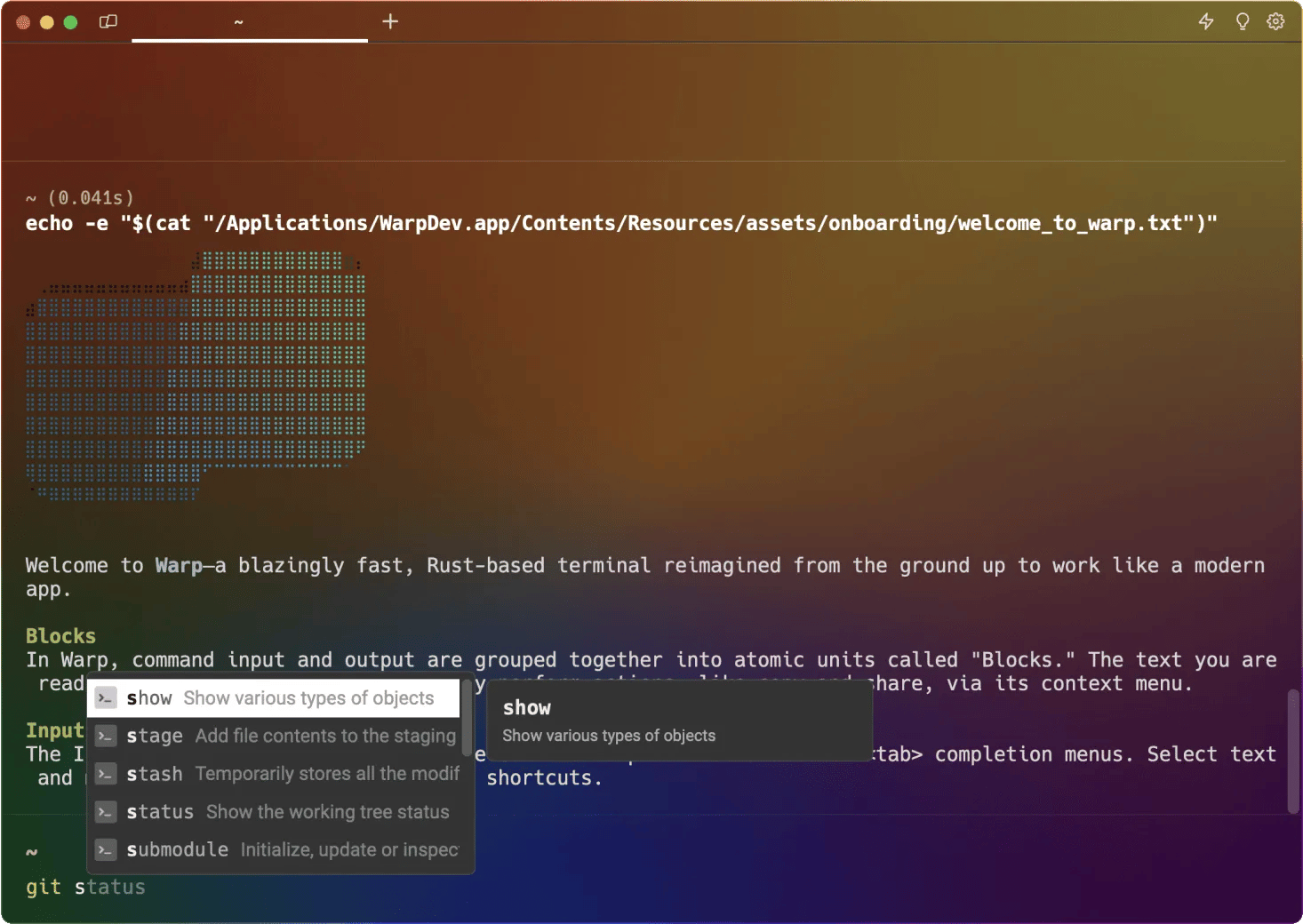1303x924 pixels.
Task: Click the terminal icon beside the show suggestion
Action: [x=105, y=697]
